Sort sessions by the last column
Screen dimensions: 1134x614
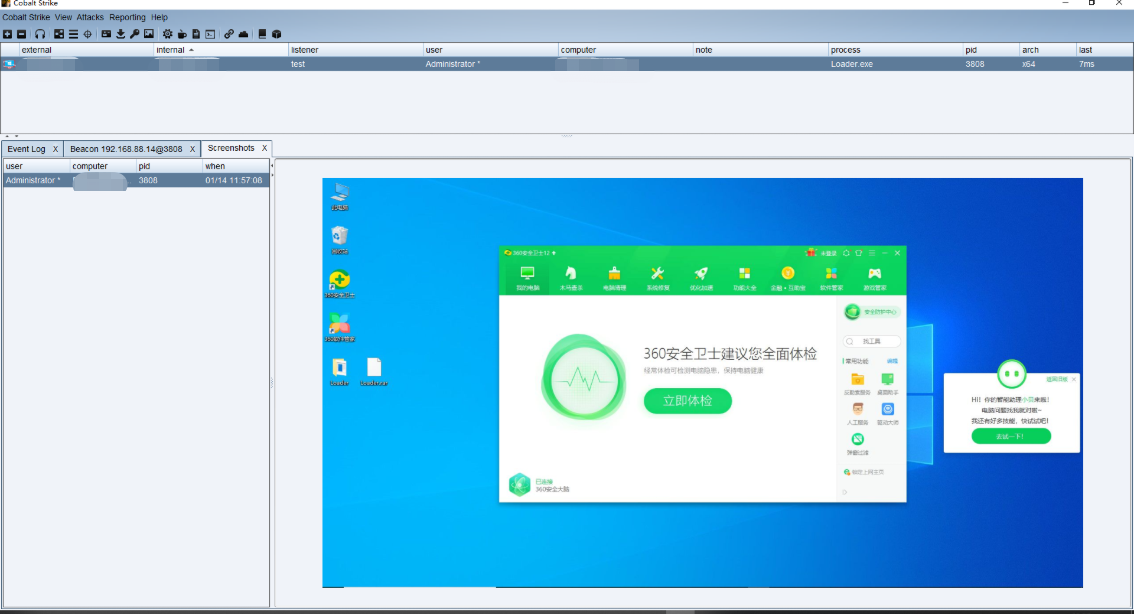(1104, 50)
